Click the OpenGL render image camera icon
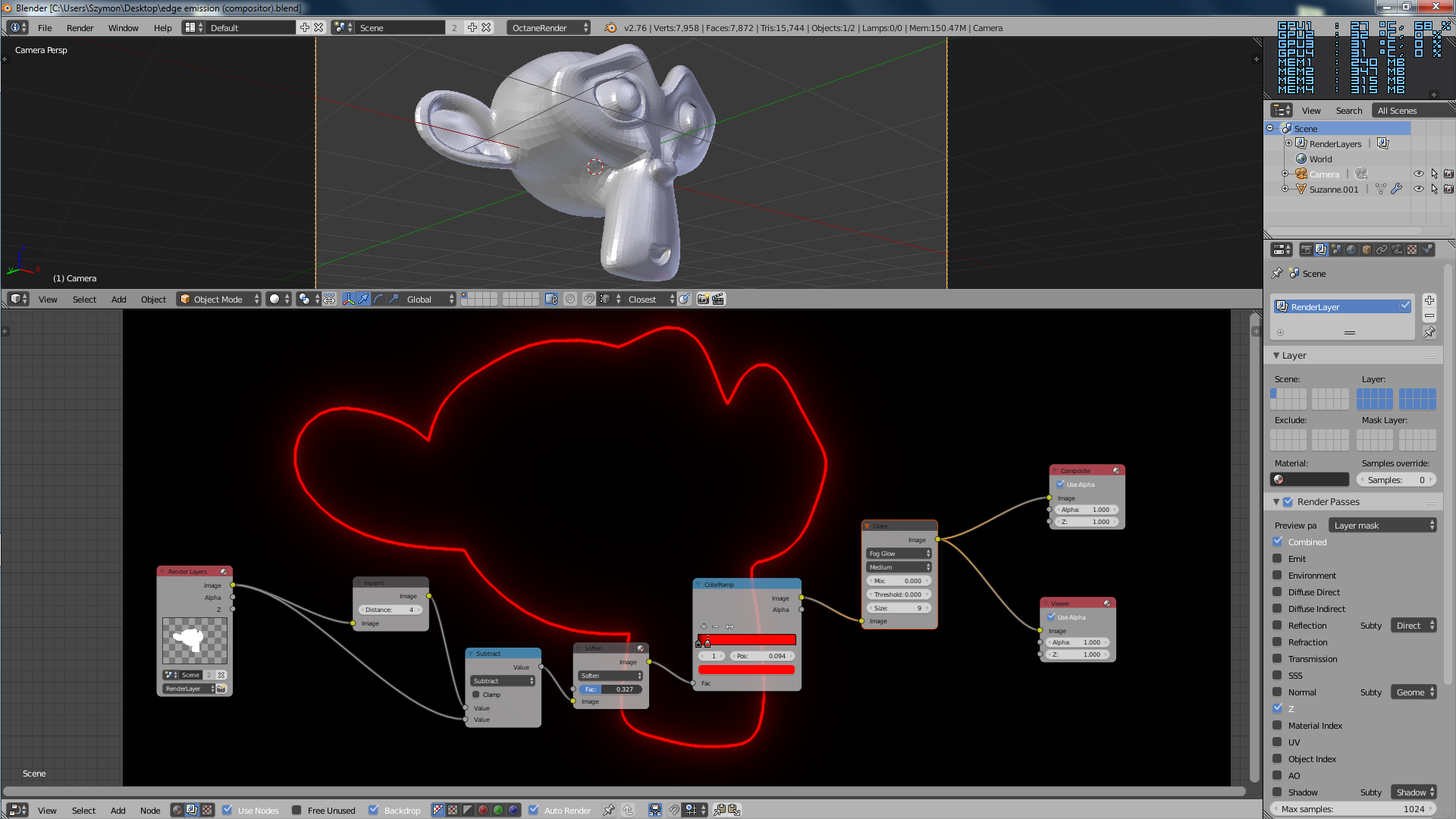This screenshot has height=819, width=1456. tap(703, 300)
